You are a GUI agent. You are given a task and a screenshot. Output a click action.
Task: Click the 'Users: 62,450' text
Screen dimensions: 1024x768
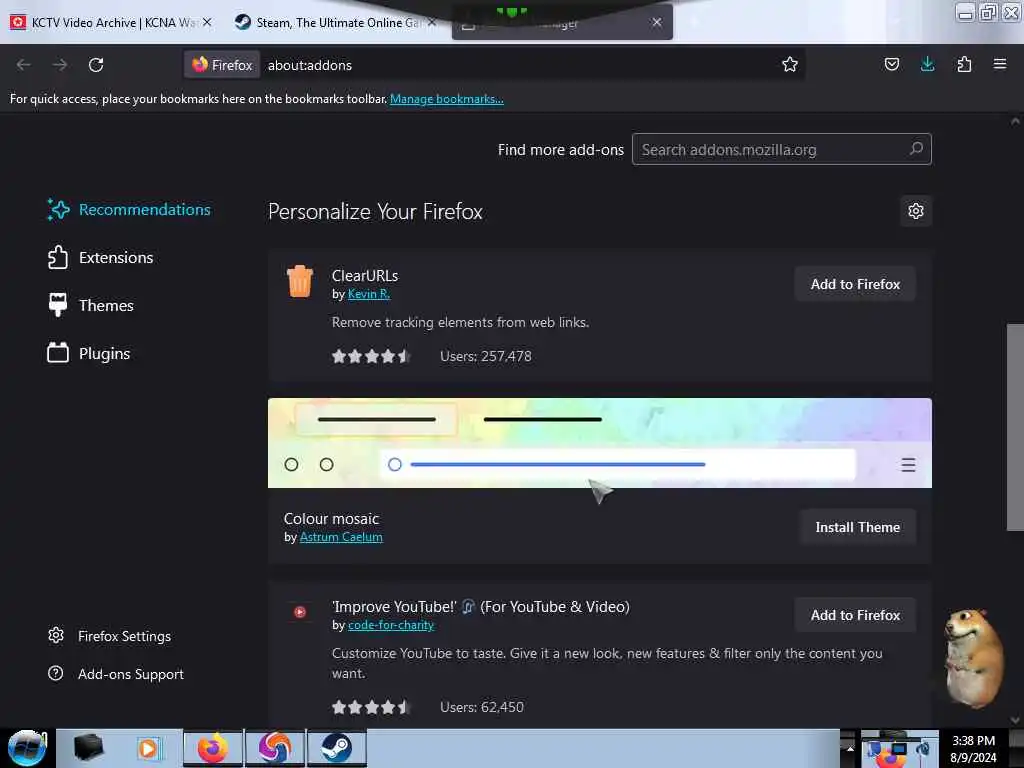coord(482,707)
